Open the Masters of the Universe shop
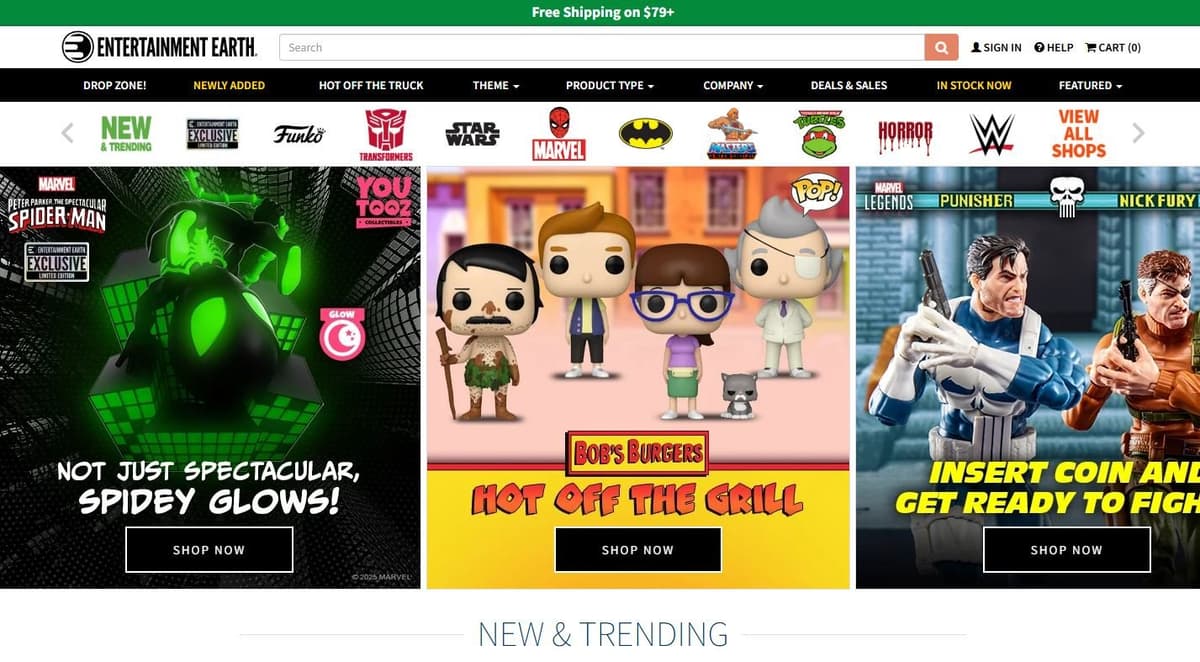1200x662 pixels. click(x=732, y=133)
